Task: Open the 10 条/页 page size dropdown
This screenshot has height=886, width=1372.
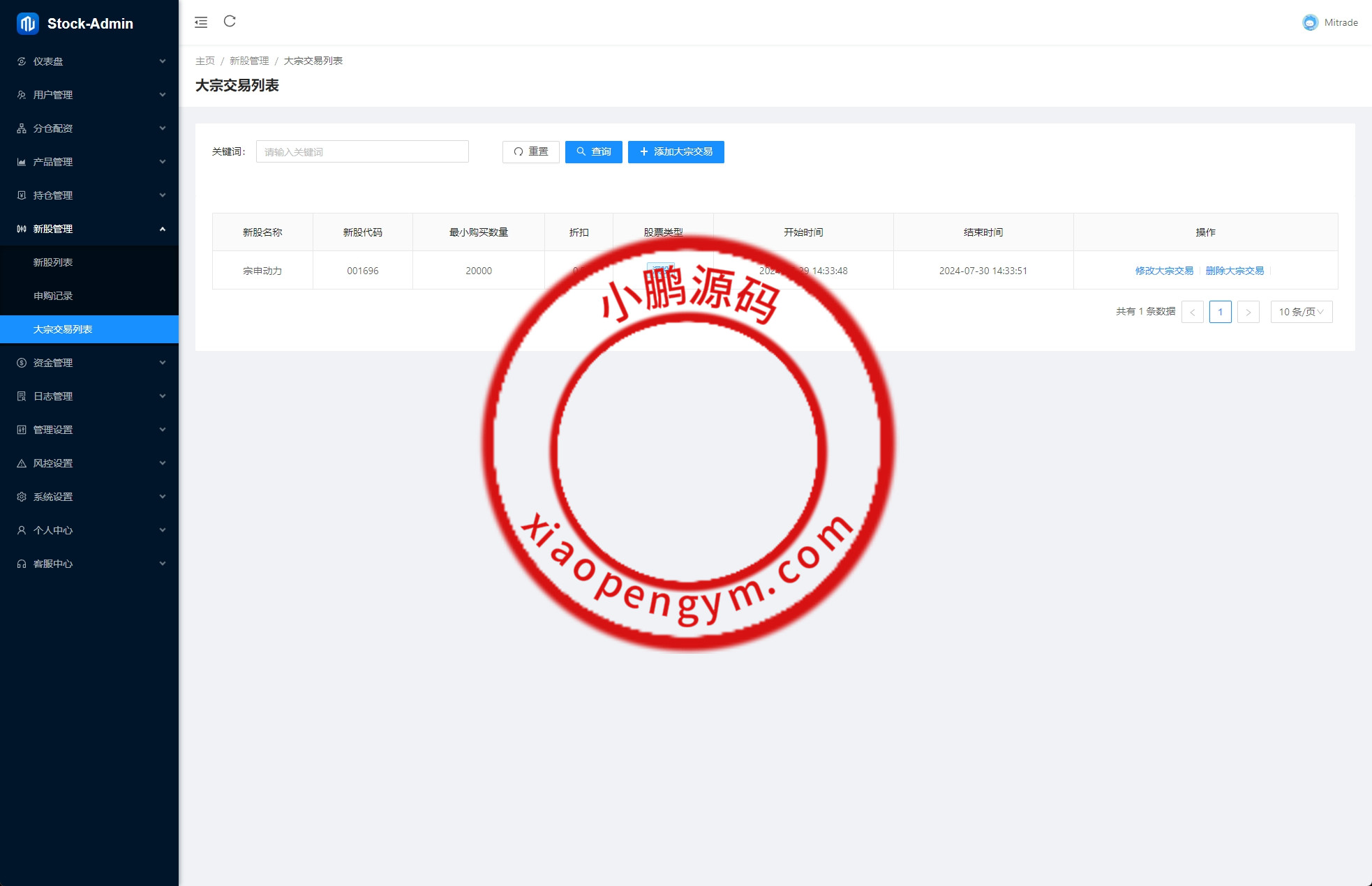Action: 1301,312
